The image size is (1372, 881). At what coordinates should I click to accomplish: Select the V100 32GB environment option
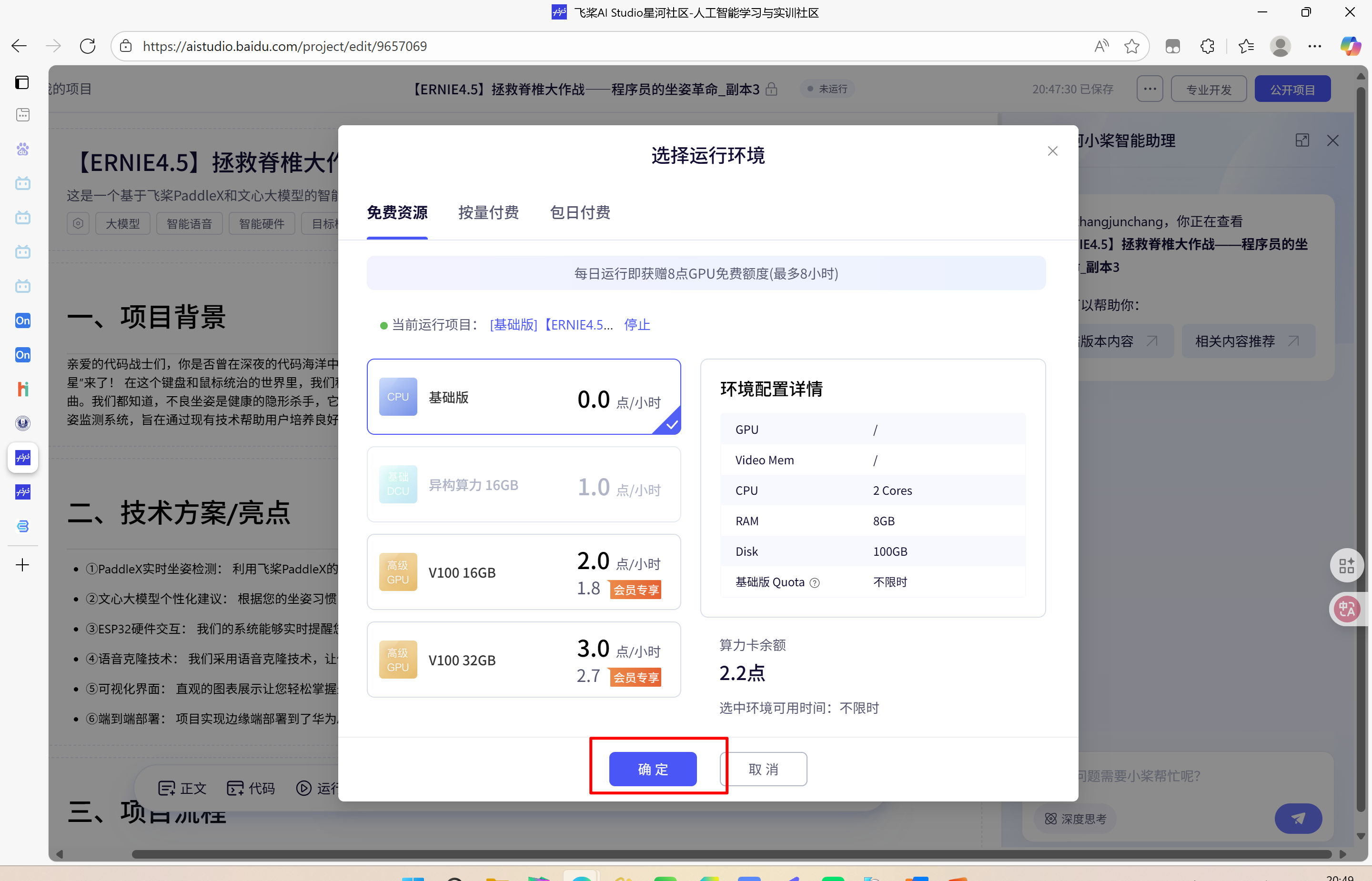pos(524,659)
